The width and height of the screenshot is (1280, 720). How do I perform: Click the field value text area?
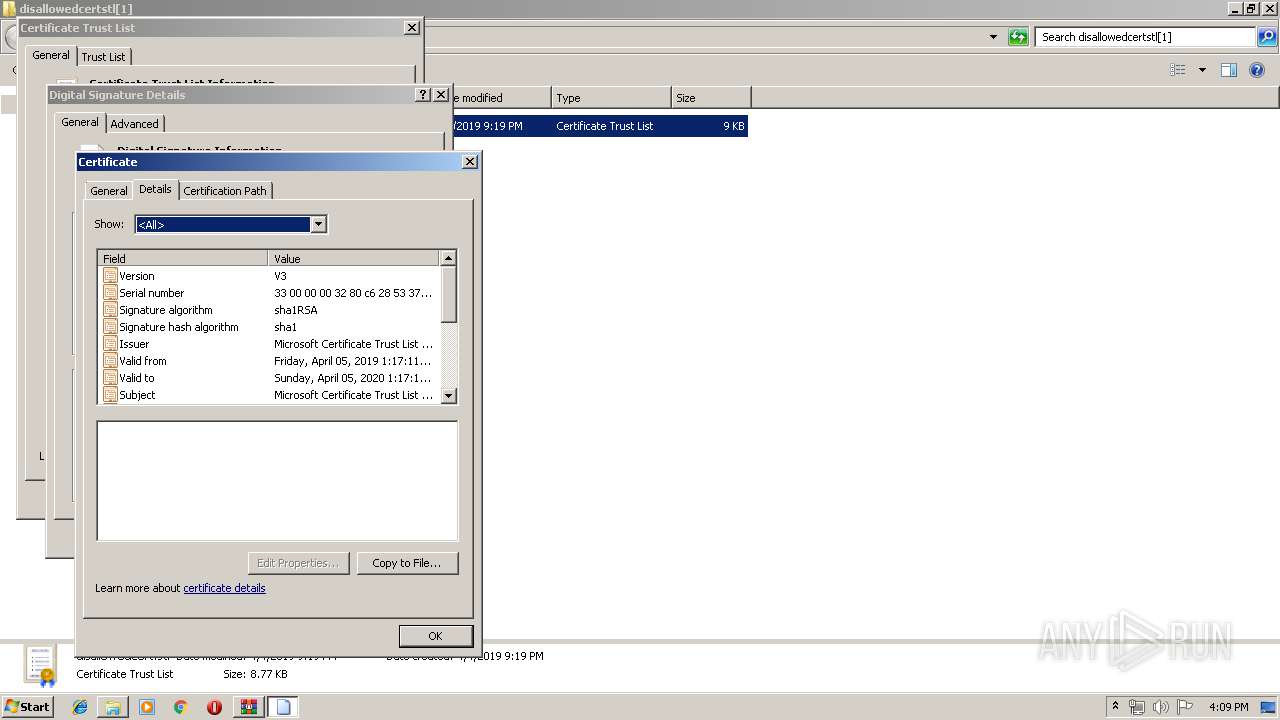(x=277, y=481)
